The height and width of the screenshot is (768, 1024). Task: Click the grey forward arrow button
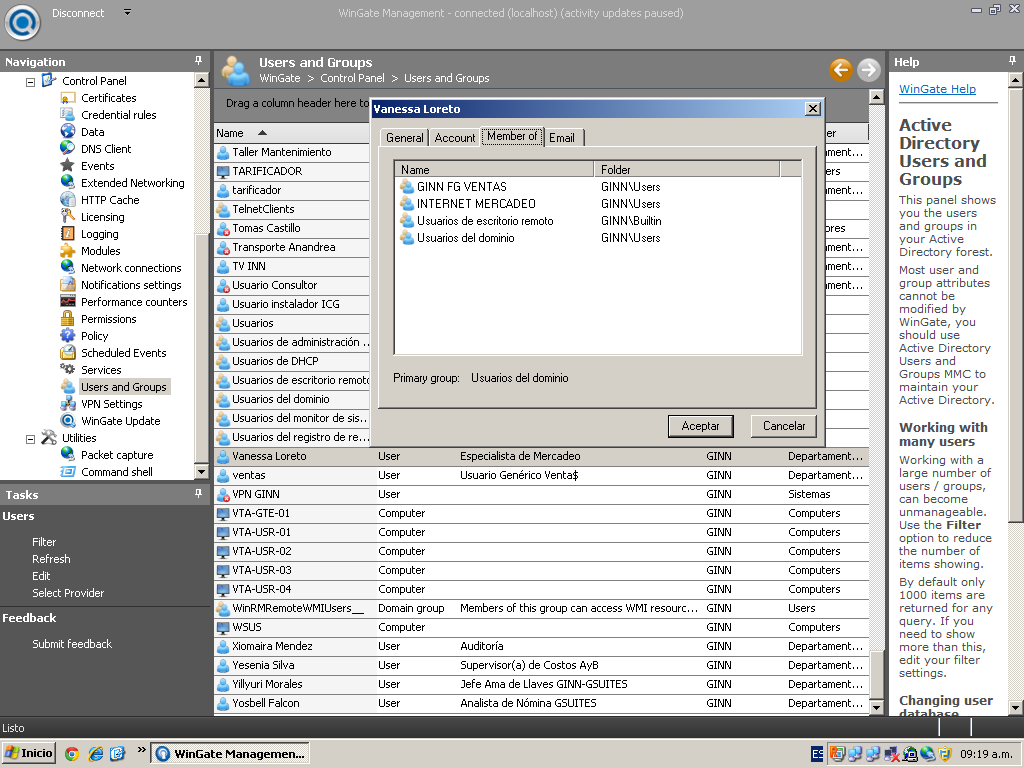[x=869, y=69]
